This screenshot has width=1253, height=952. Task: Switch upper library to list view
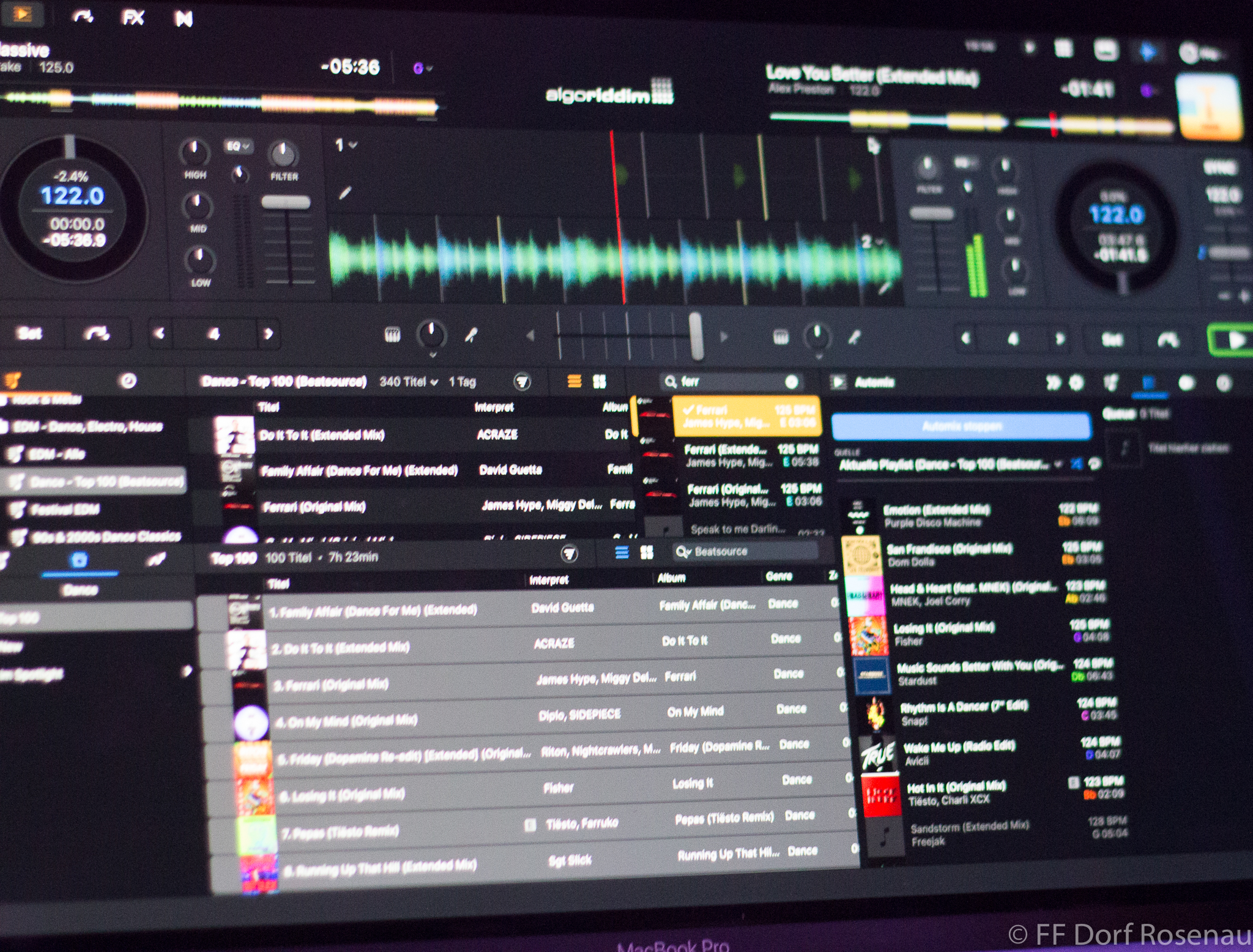[x=574, y=382]
